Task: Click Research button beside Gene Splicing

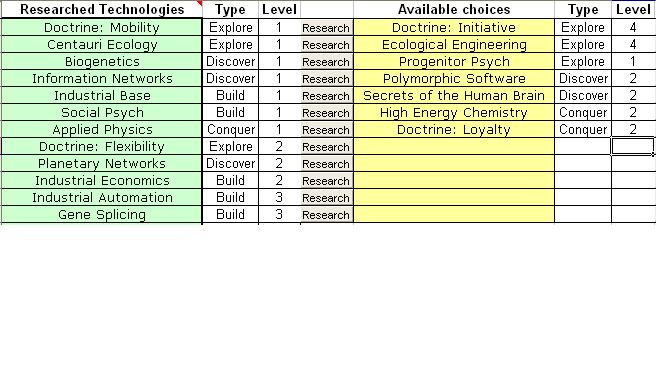Action: pyautogui.click(x=326, y=215)
